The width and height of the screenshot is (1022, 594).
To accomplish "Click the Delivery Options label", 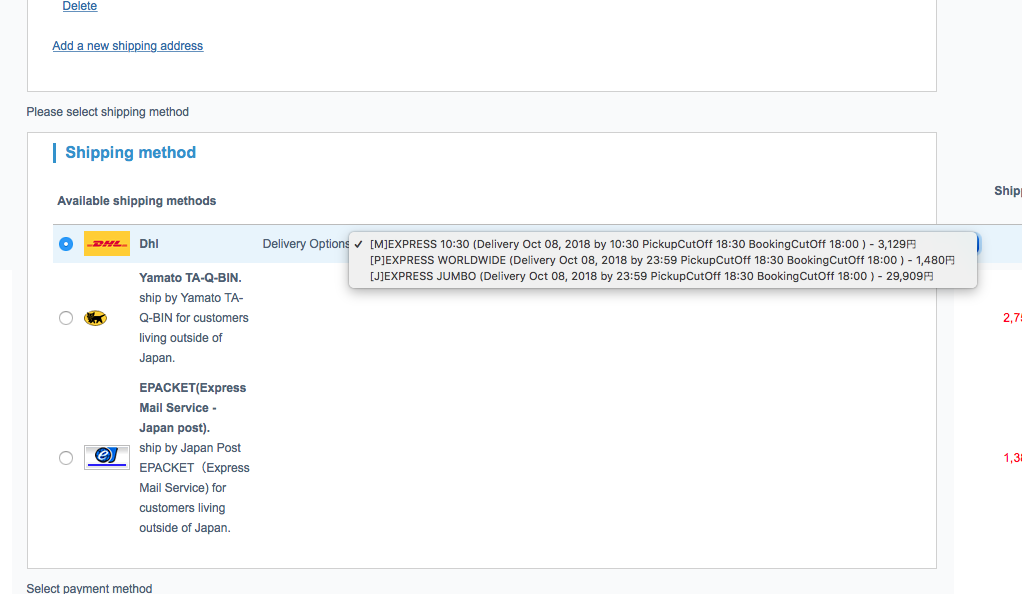I will [x=305, y=244].
